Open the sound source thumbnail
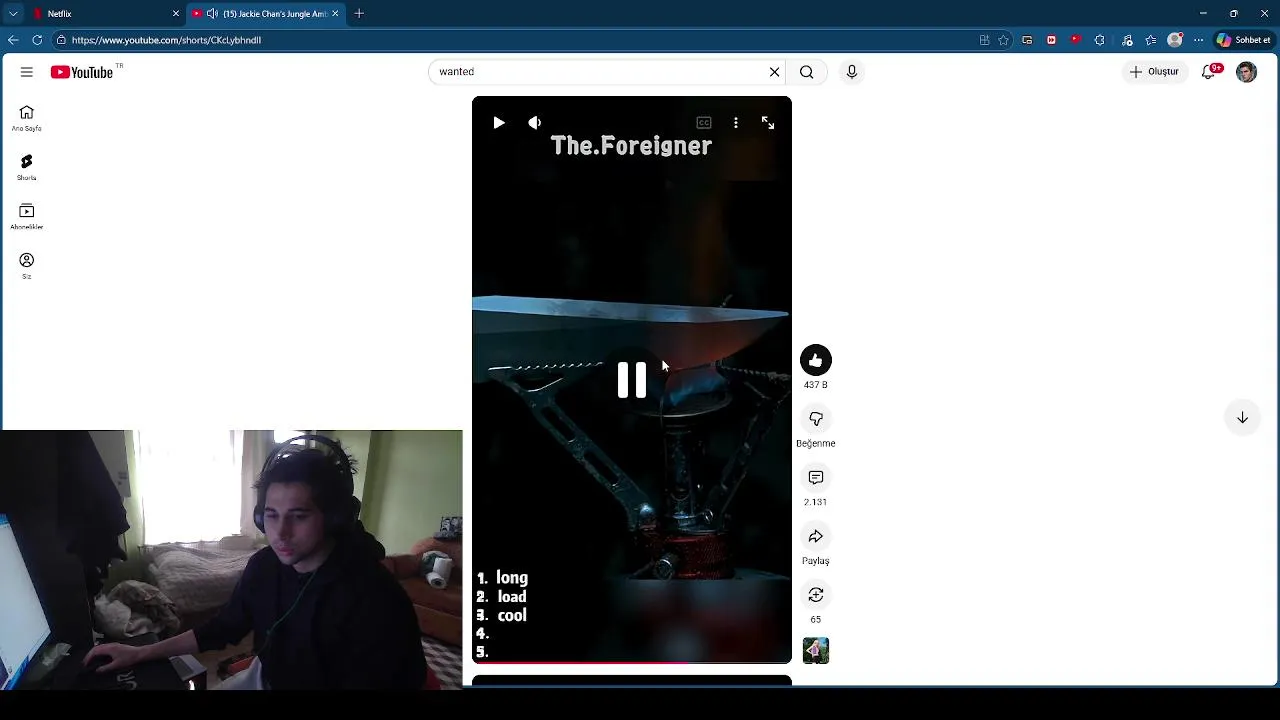This screenshot has width=1280, height=720. click(x=816, y=651)
